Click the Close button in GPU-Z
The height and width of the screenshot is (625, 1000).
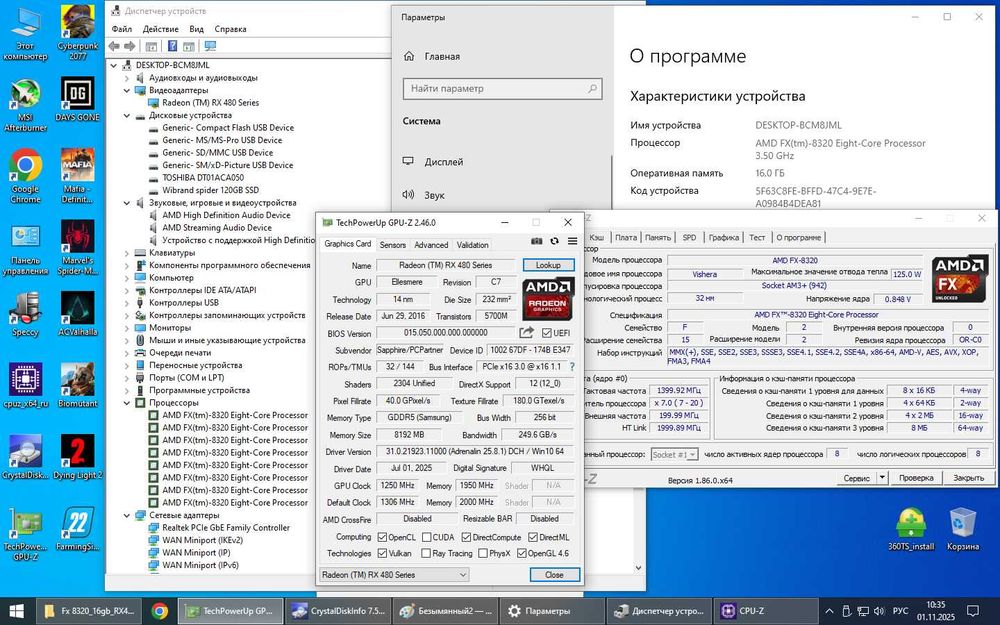click(x=555, y=575)
